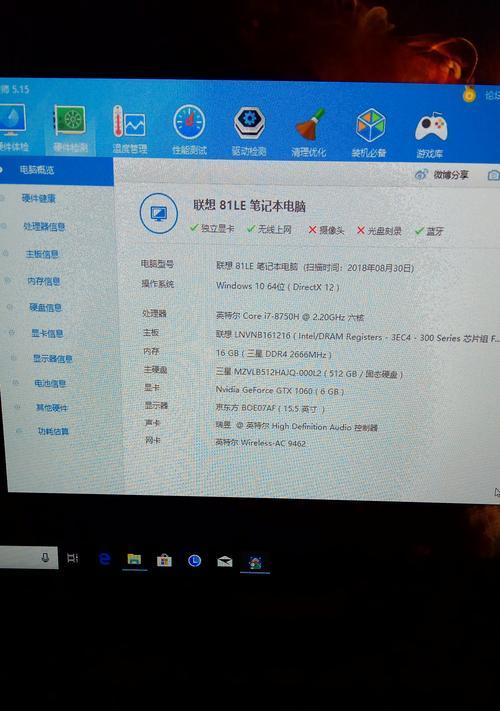
Task: Click the LNVNB161216 motherboard value
Action: [357, 337]
